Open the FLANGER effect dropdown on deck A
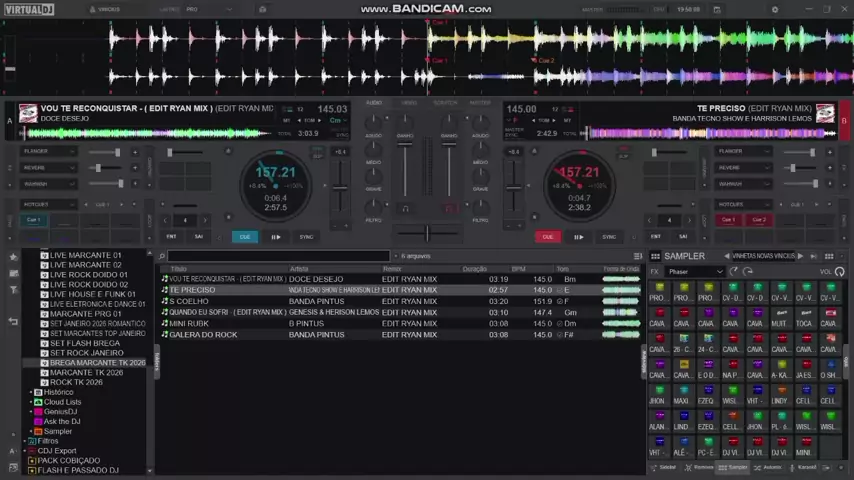 coord(50,152)
